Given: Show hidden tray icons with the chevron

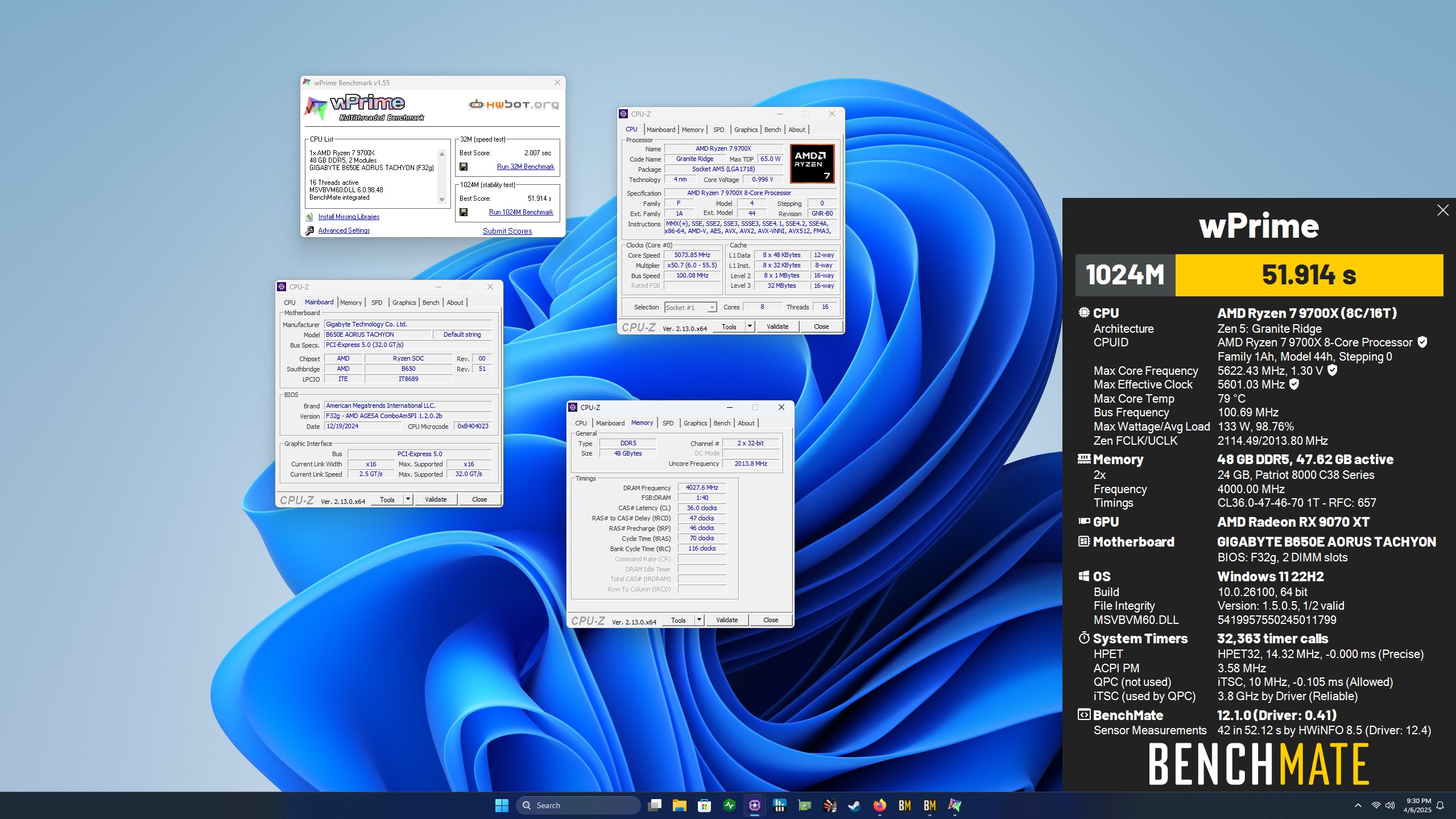Looking at the screenshot, I should 1358,805.
